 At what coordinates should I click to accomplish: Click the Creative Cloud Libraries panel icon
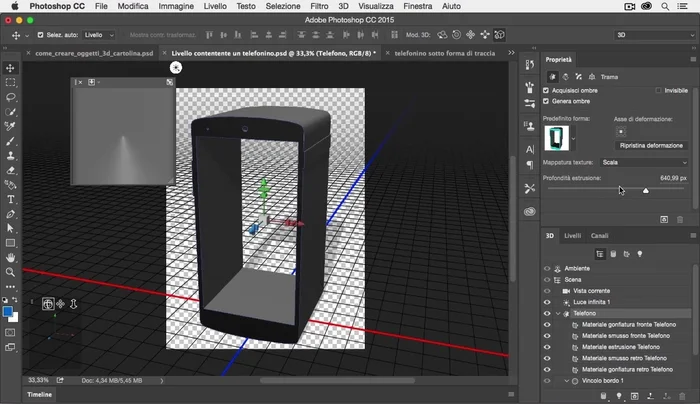[530, 211]
